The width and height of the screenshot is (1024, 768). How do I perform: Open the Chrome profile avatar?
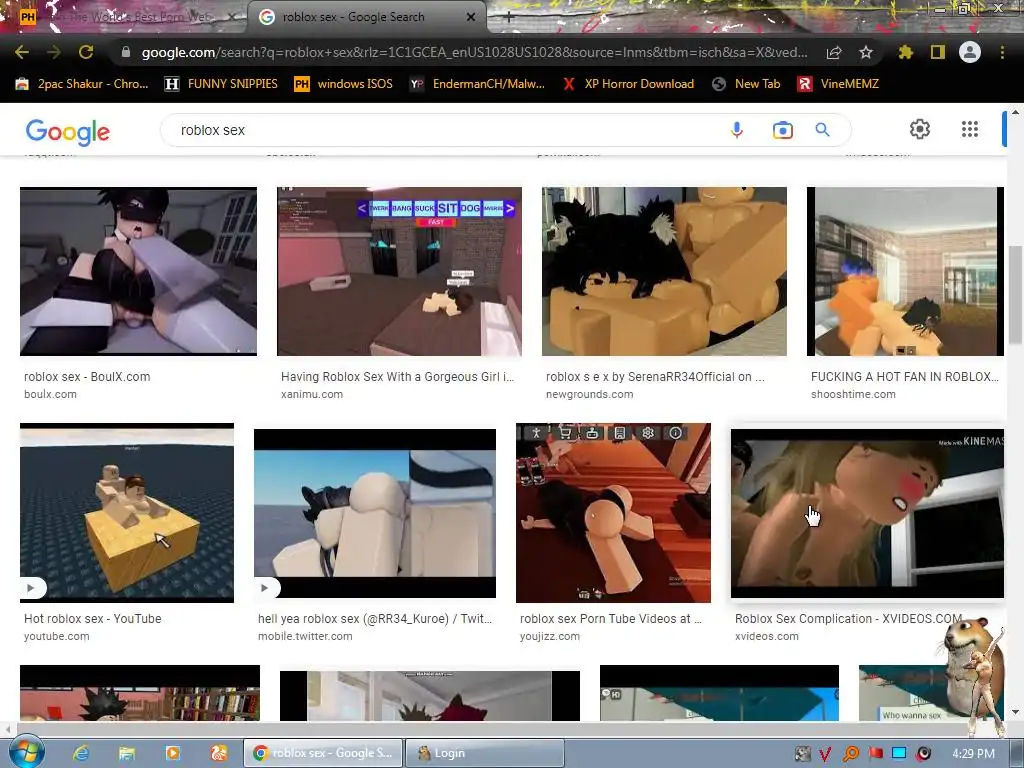click(970, 52)
